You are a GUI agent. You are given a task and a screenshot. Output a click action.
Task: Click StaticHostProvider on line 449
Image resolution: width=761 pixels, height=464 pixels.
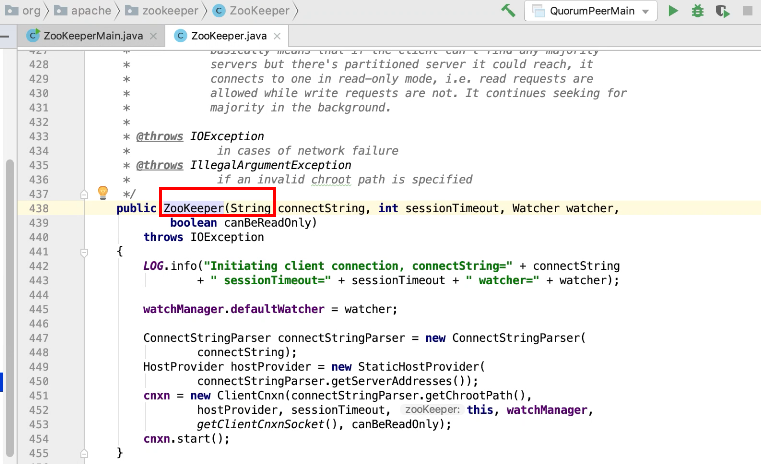click(x=418, y=366)
